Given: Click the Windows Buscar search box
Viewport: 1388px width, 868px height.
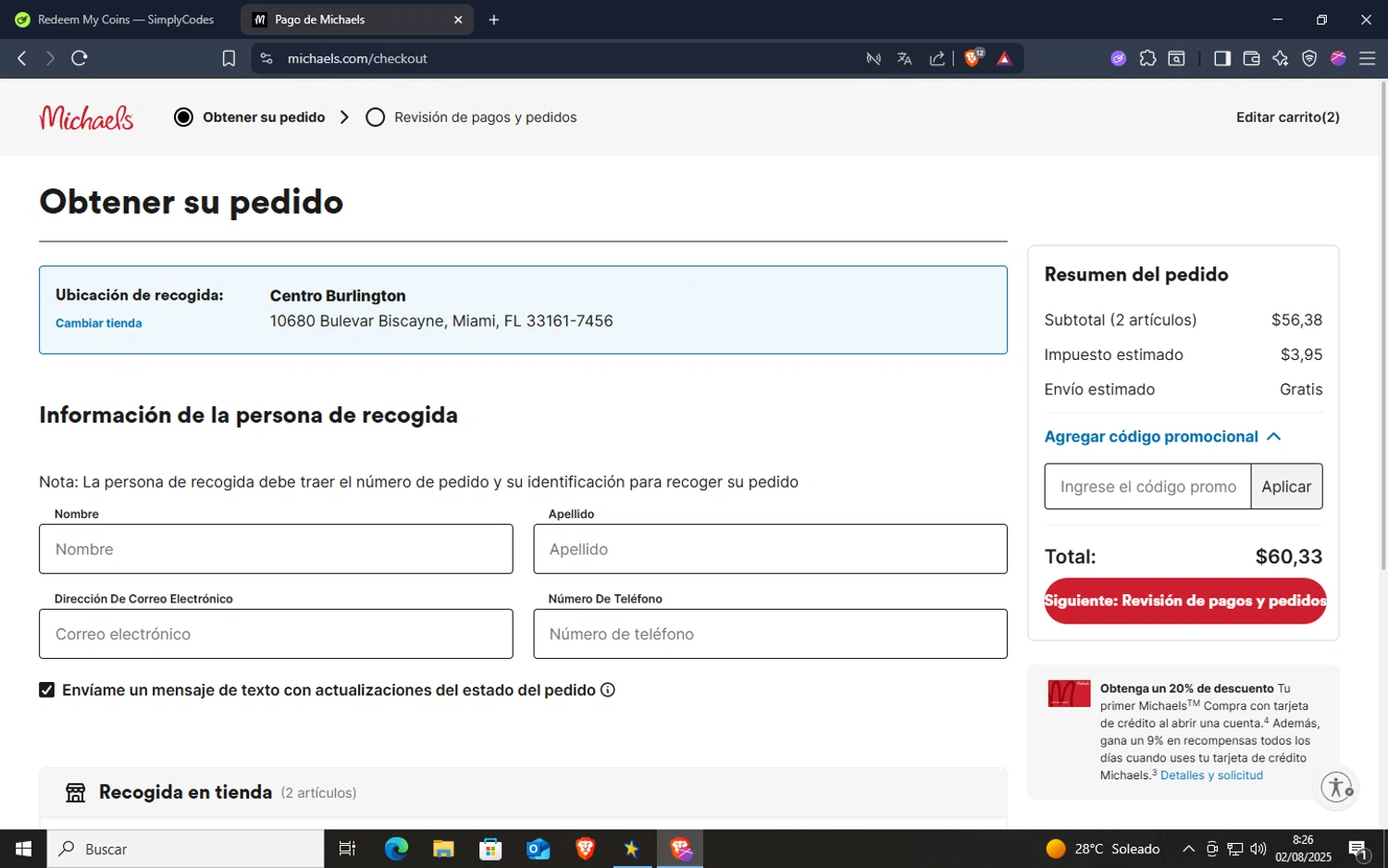Looking at the screenshot, I should point(185,849).
